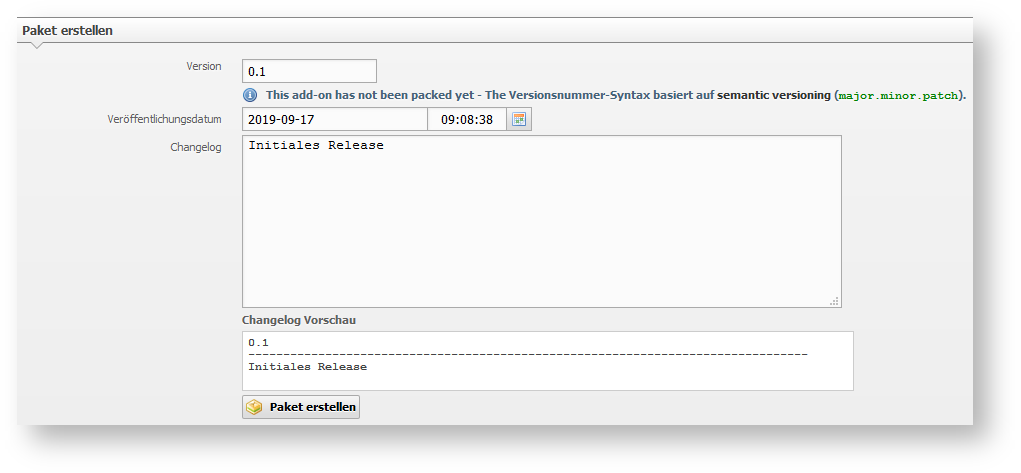The height and width of the screenshot is (473, 1021).
Task: Click the Changelog Vorschau preview box
Action: pyautogui.click(x=548, y=361)
